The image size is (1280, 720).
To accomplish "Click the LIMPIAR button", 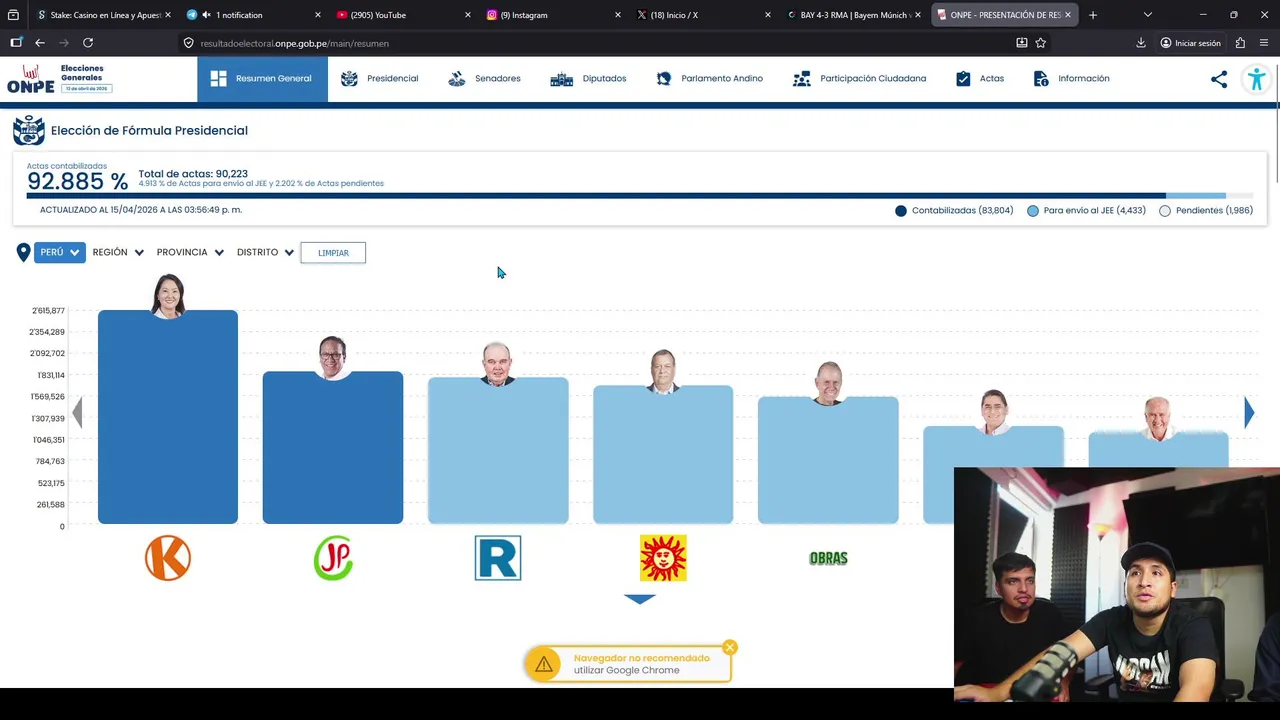I will [333, 253].
